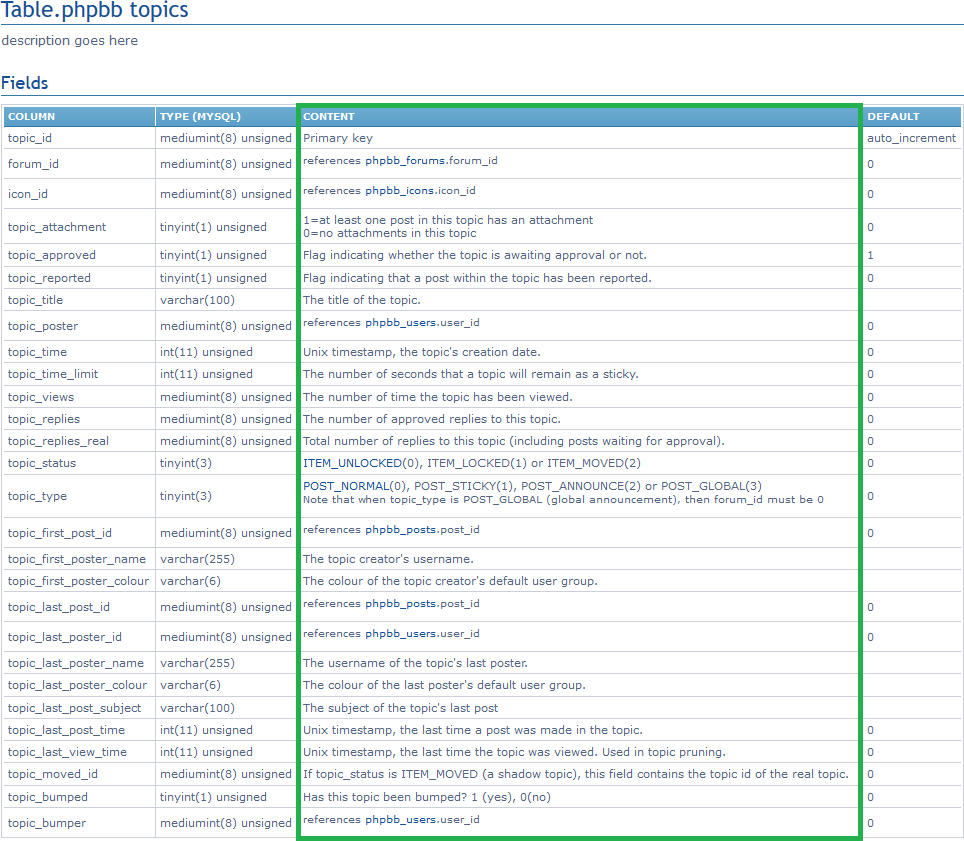
Task: Open the phpbb_icons link in icon_id row
Action: 396,190
